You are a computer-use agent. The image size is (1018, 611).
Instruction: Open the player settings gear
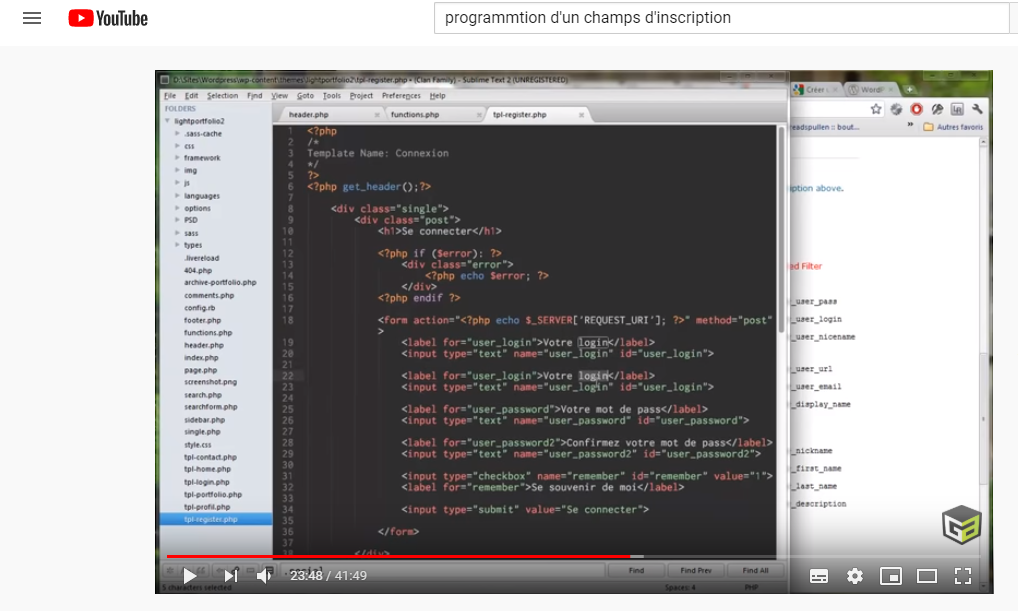(855, 576)
